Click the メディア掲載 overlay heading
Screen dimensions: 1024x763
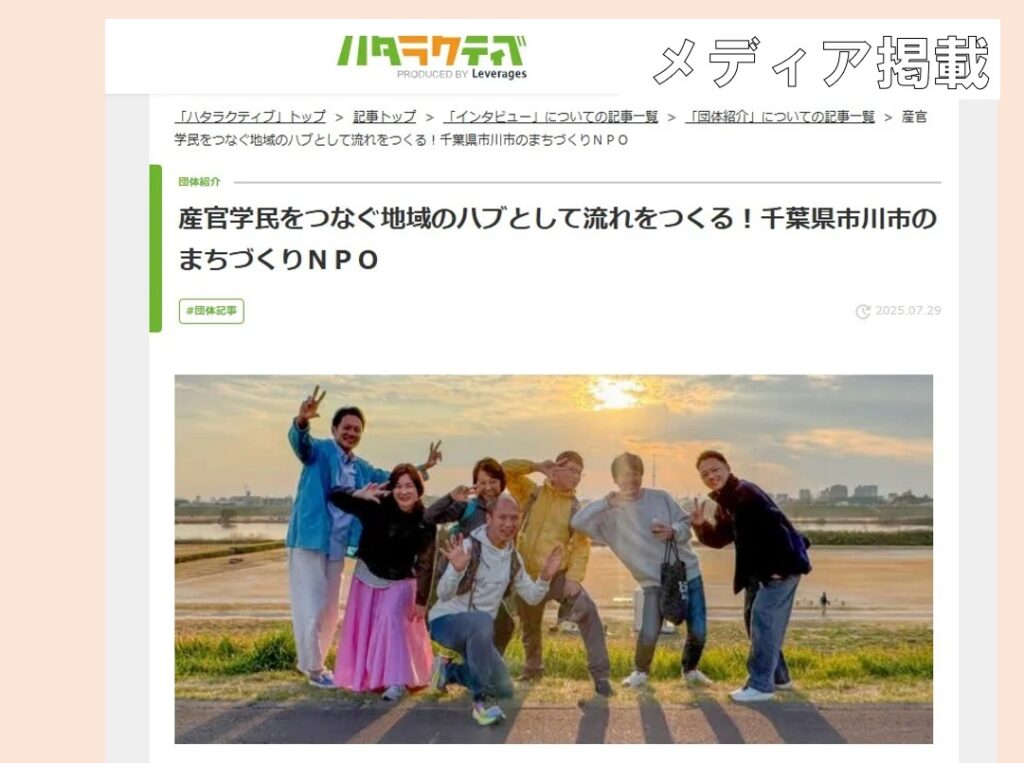click(822, 63)
